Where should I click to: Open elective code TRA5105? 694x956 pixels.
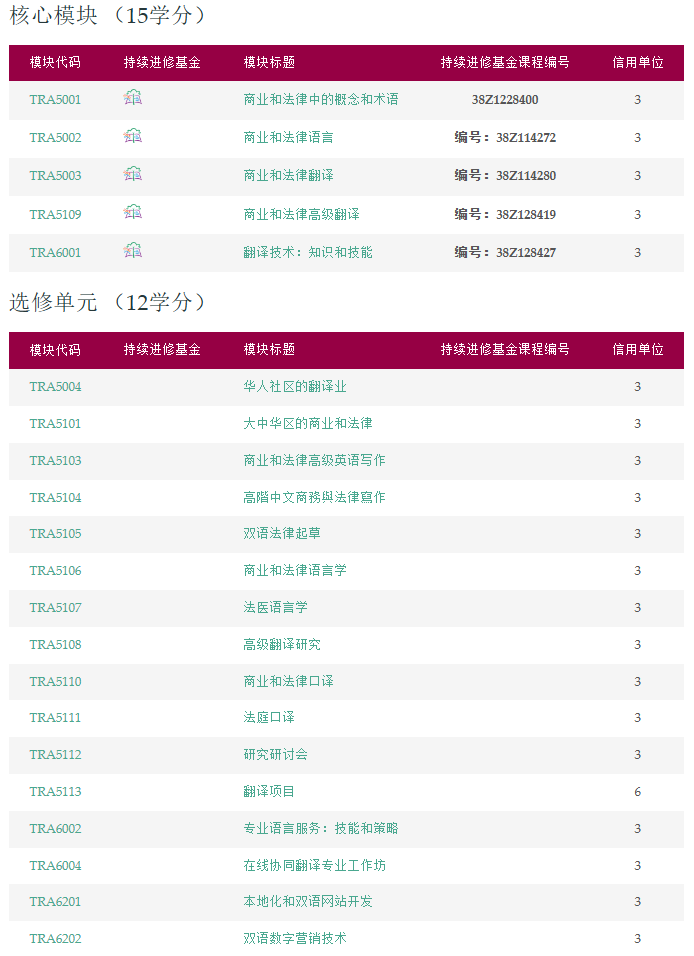55,534
